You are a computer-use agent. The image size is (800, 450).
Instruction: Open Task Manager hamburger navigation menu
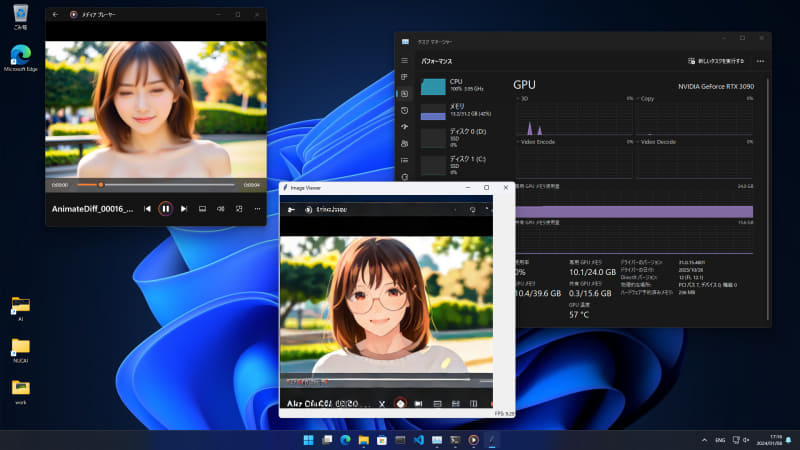coord(405,61)
